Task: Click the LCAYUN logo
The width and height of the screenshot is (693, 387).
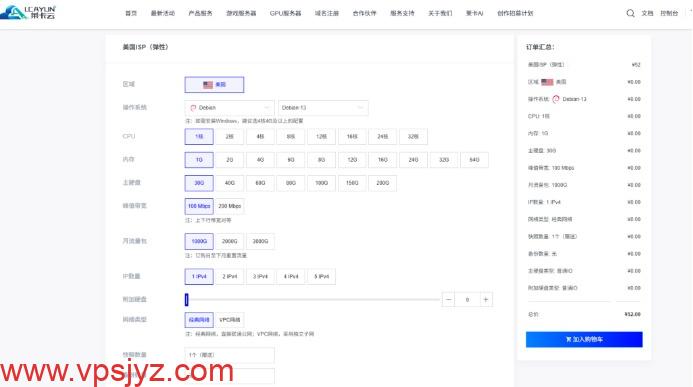Action: 28,12
